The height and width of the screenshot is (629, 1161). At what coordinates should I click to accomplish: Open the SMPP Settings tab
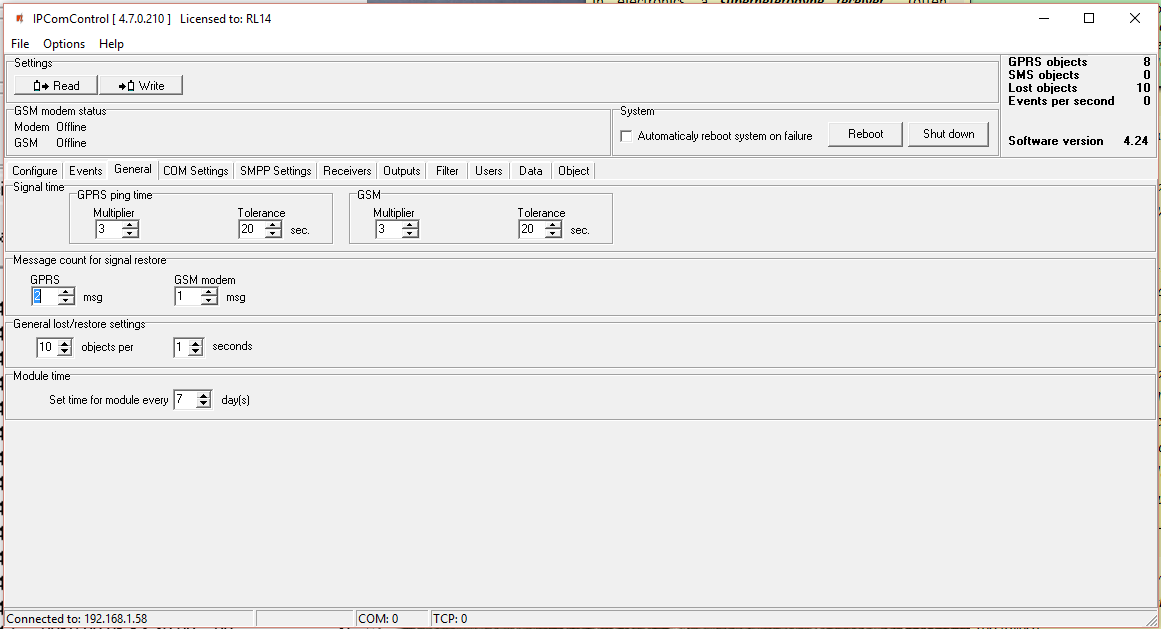click(x=275, y=171)
